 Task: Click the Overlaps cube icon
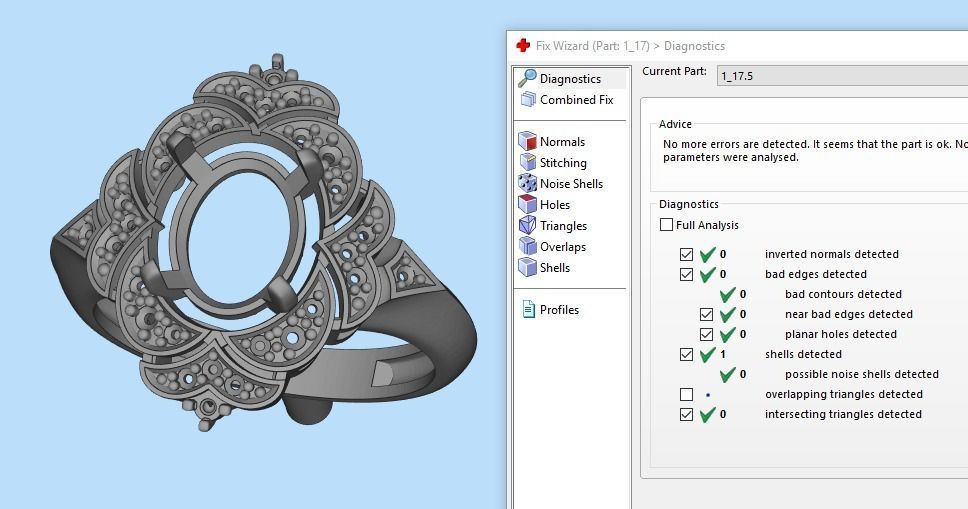(527, 246)
